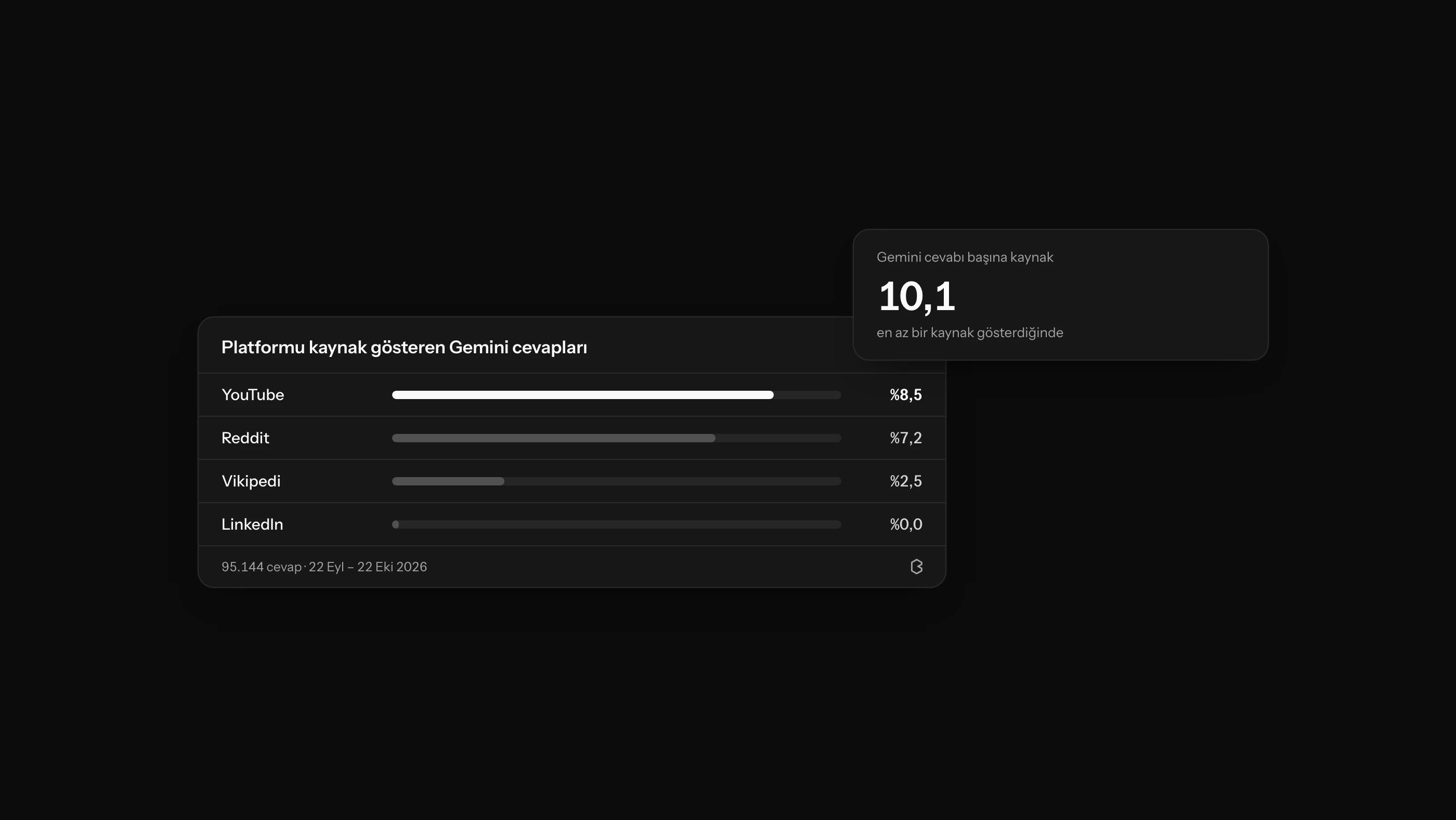Click the %8,5 value for YouTube
This screenshot has height=820, width=1456.
click(905, 395)
